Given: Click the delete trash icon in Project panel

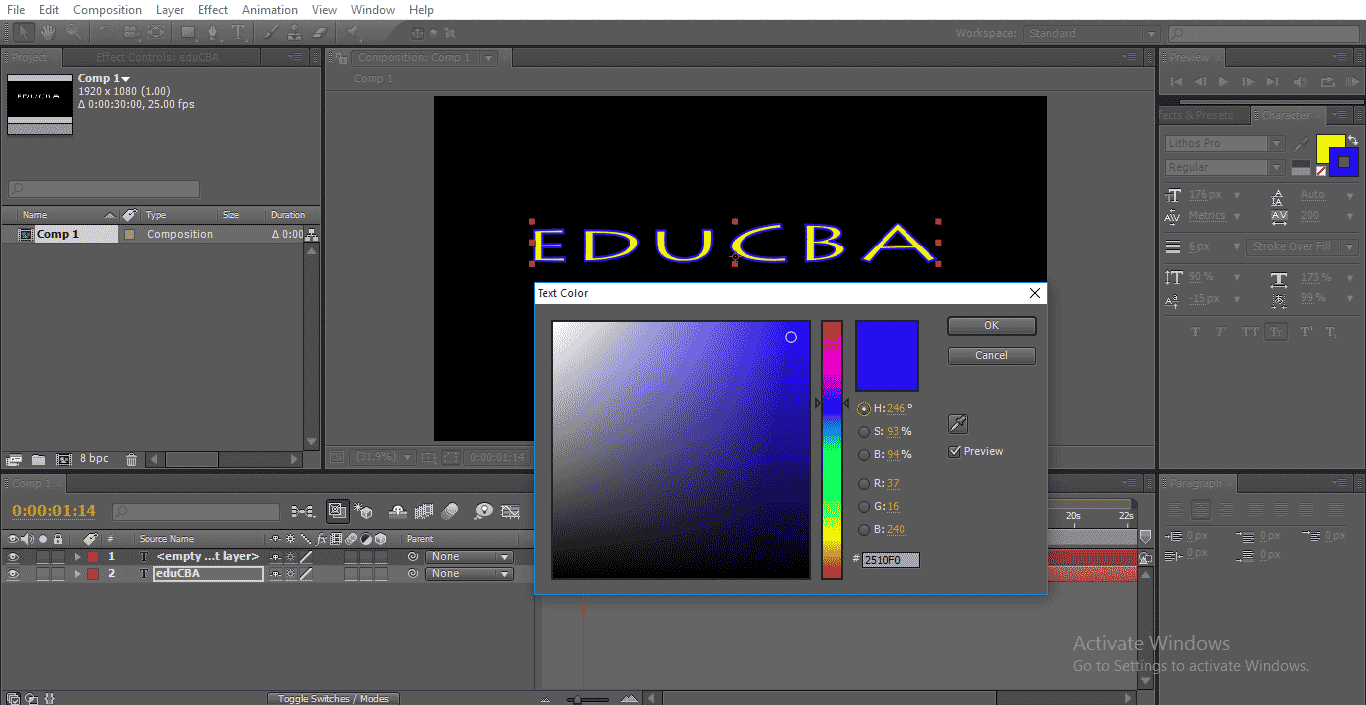Looking at the screenshot, I should point(131,459).
